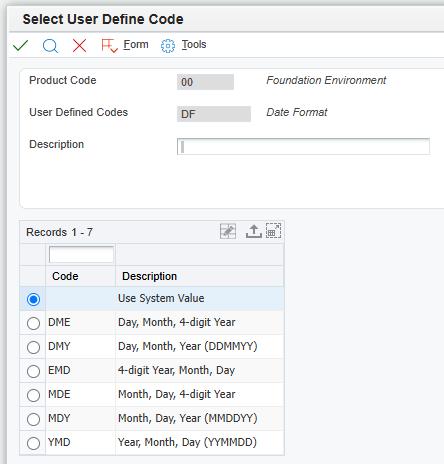Click the Code column header
Image resolution: width=444 pixels, height=464 pixels.
tap(80, 276)
